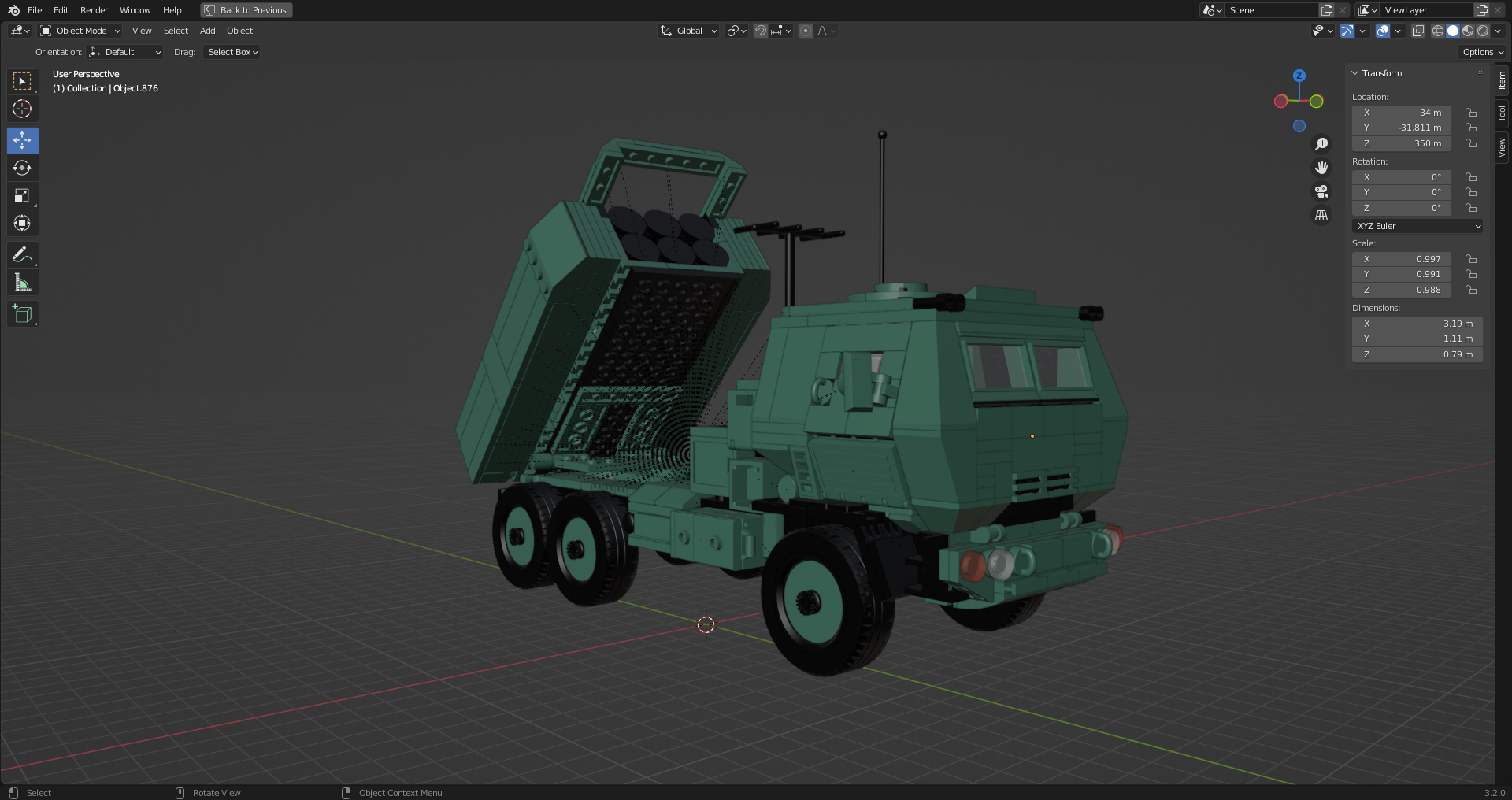Image resolution: width=1512 pixels, height=800 pixels.
Task: Activate the Rotate tool
Action: (22, 168)
